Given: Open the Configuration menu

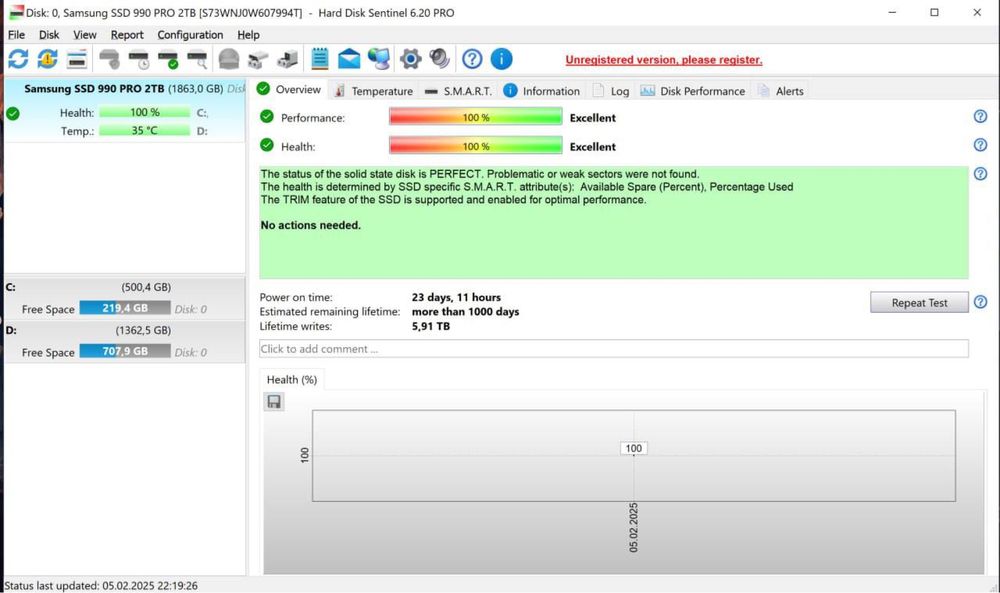Looking at the screenshot, I should 190,35.
